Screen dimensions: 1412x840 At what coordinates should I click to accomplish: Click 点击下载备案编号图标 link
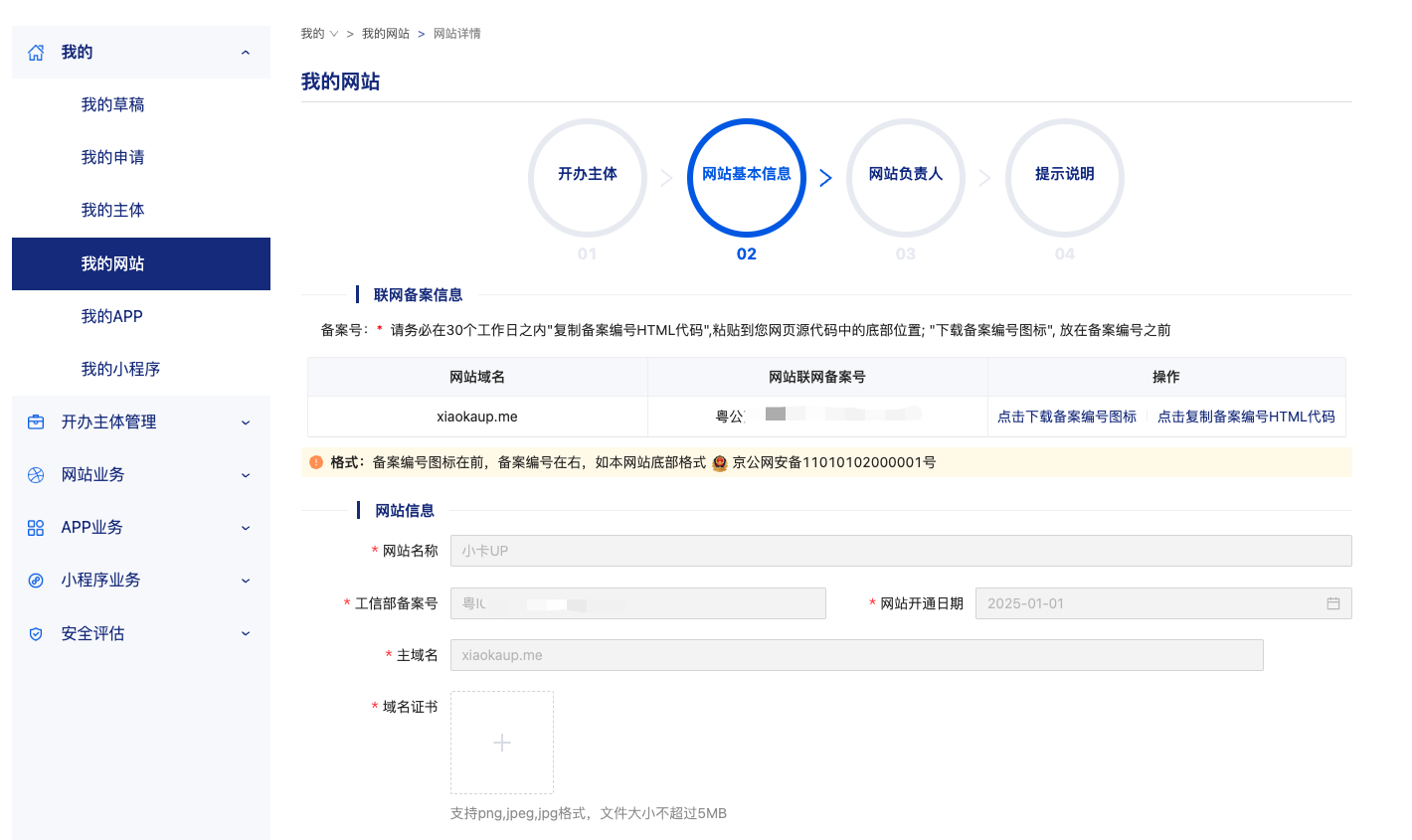pos(1067,417)
